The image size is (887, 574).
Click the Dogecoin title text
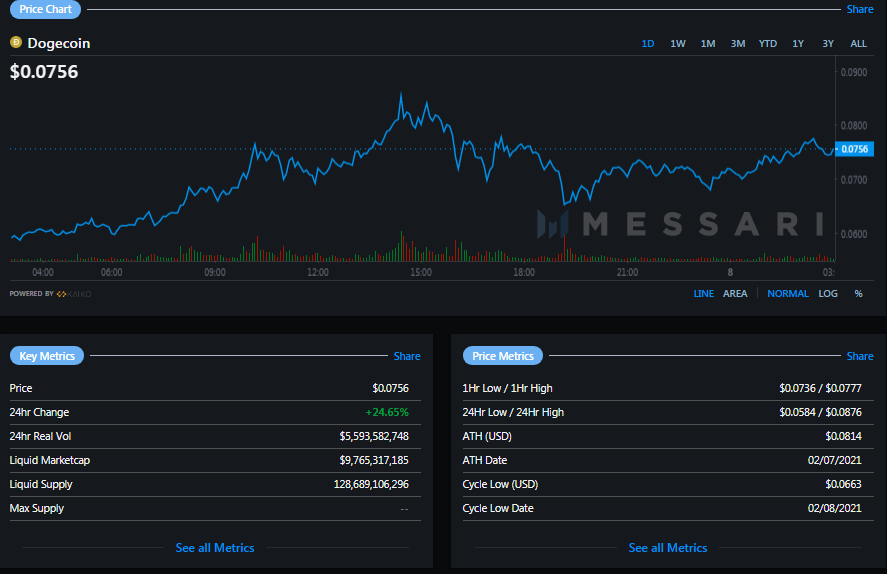pyautogui.click(x=59, y=43)
